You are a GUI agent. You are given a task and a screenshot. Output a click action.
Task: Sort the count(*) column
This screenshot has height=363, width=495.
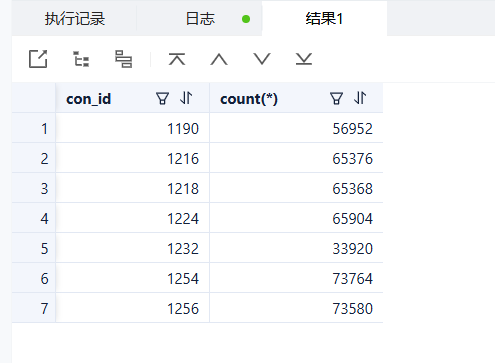(360, 98)
